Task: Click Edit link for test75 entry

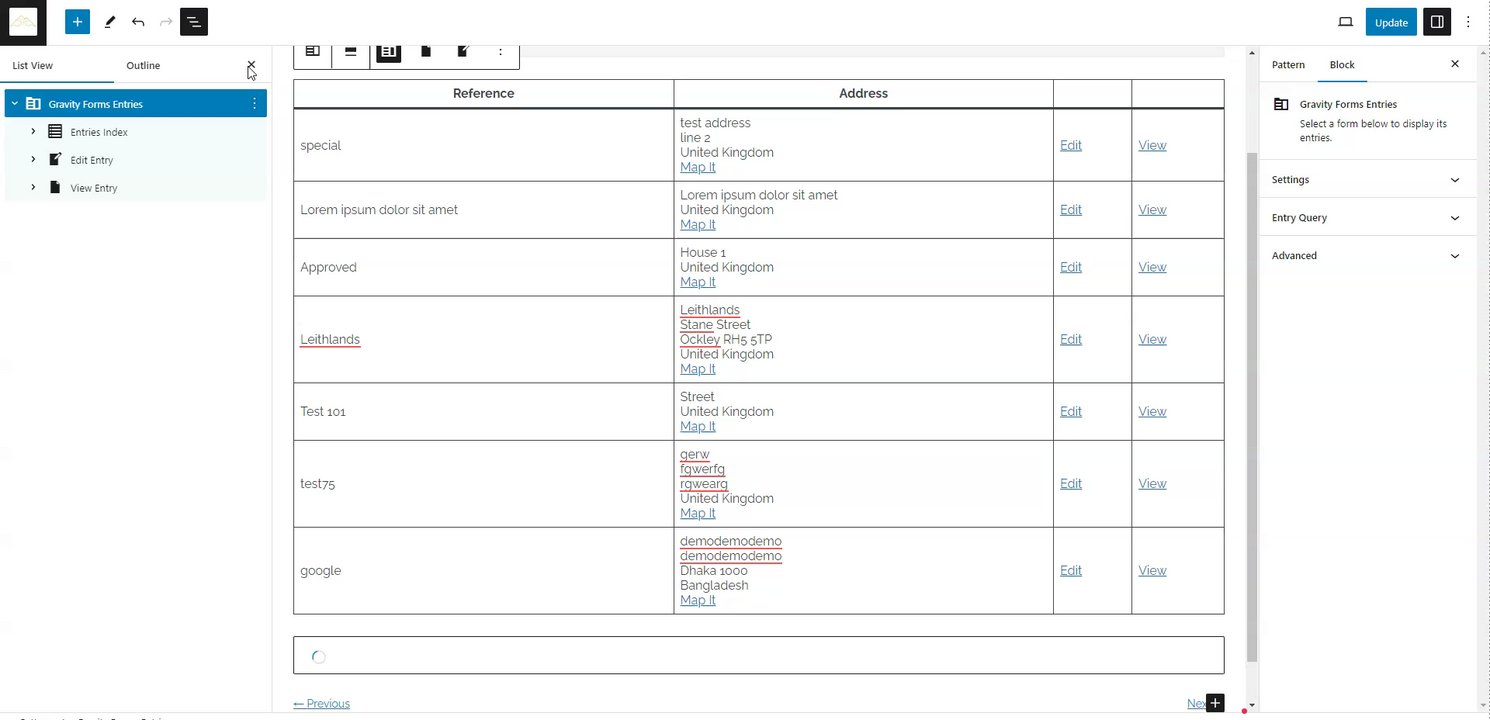Action: (1071, 483)
